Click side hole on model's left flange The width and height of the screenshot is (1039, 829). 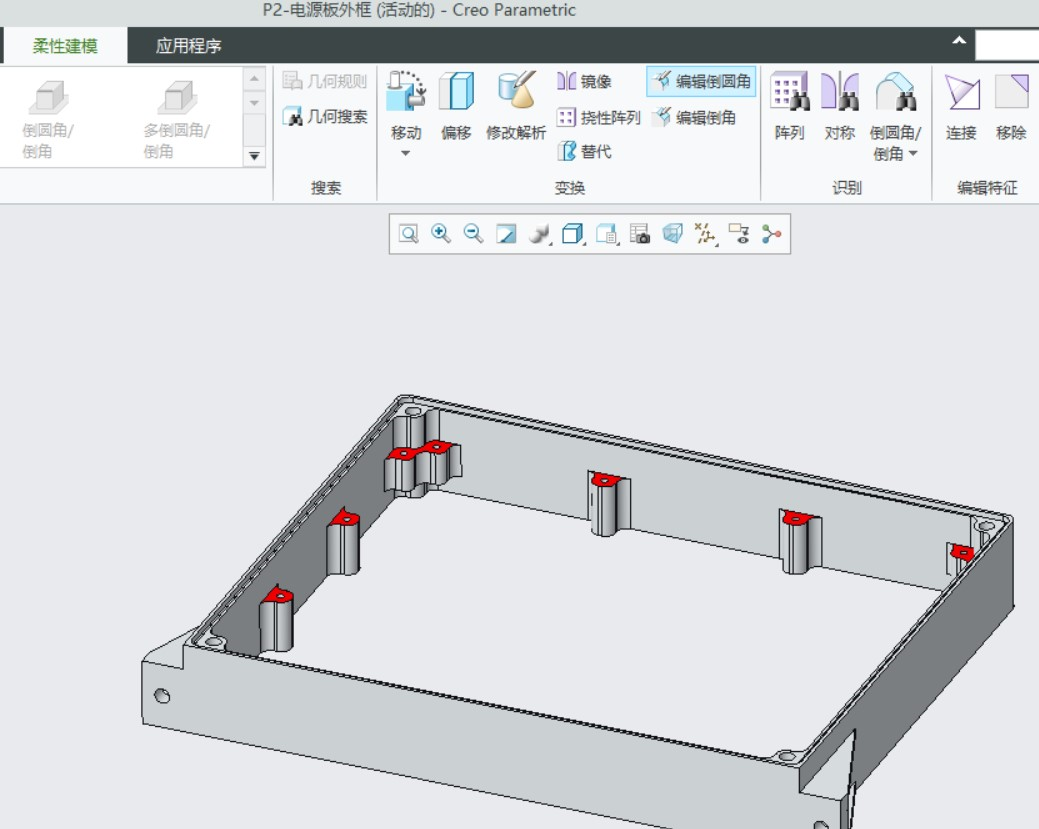(162, 696)
